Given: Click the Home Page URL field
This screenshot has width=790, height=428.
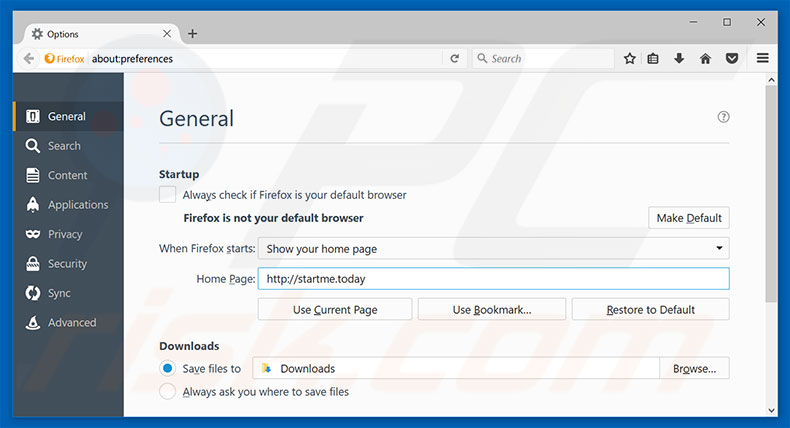Looking at the screenshot, I should (493, 279).
